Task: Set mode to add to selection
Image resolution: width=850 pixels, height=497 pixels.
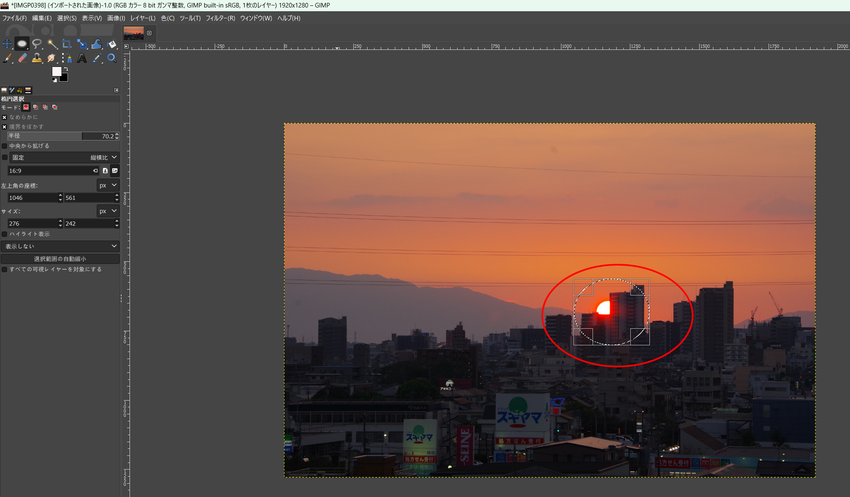Action: [36, 107]
